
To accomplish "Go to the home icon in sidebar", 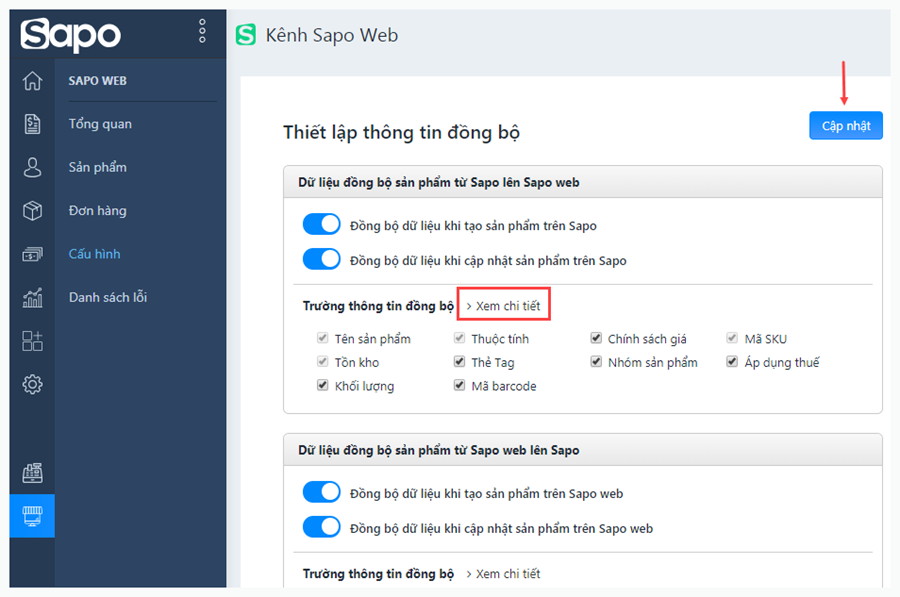I will pyautogui.click(x=32, y=81).
